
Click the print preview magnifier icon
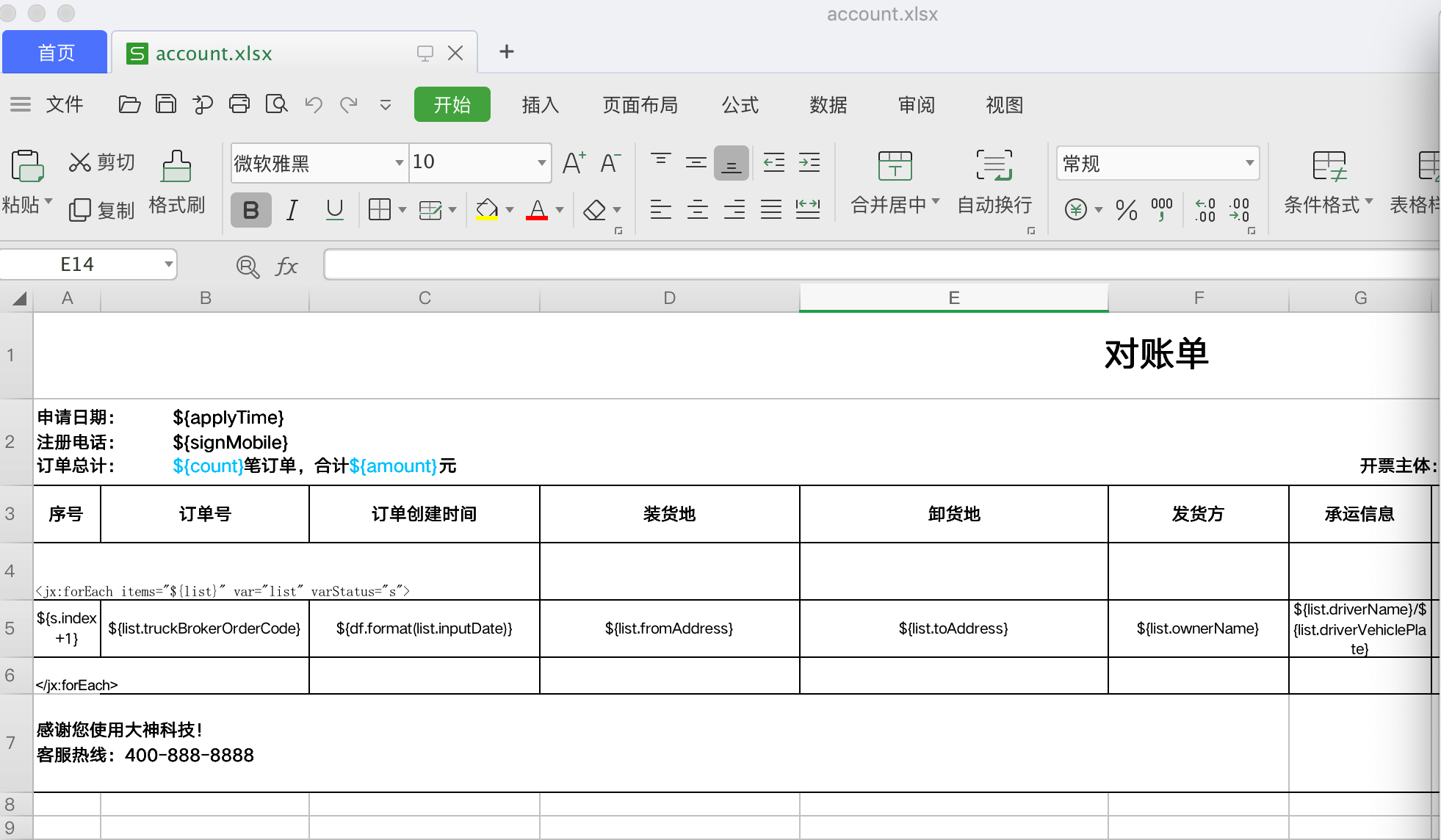(276, 104)
